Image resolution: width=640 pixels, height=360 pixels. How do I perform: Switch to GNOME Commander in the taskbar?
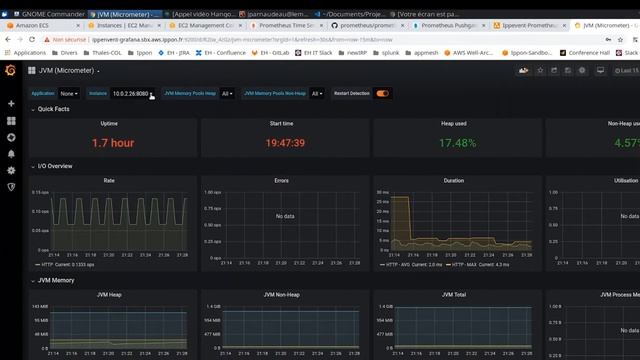(x=49, y=14)
